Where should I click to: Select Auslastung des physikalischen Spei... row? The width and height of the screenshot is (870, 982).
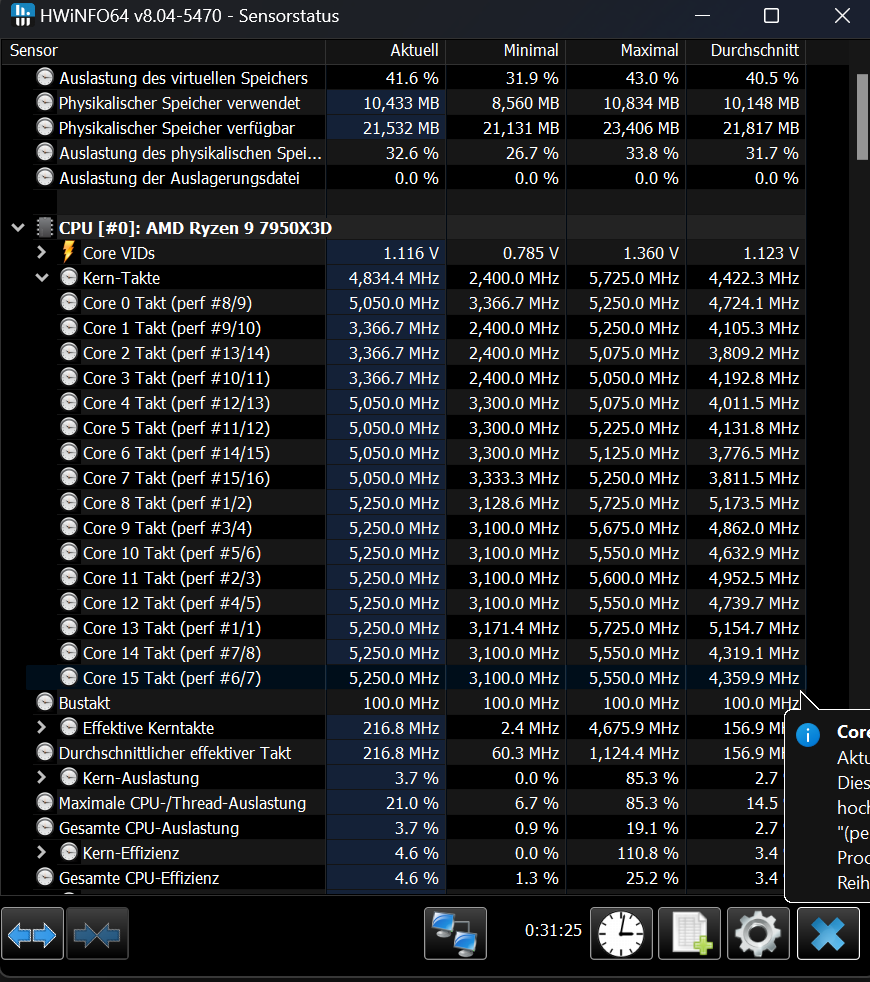[x=416, y=153]
